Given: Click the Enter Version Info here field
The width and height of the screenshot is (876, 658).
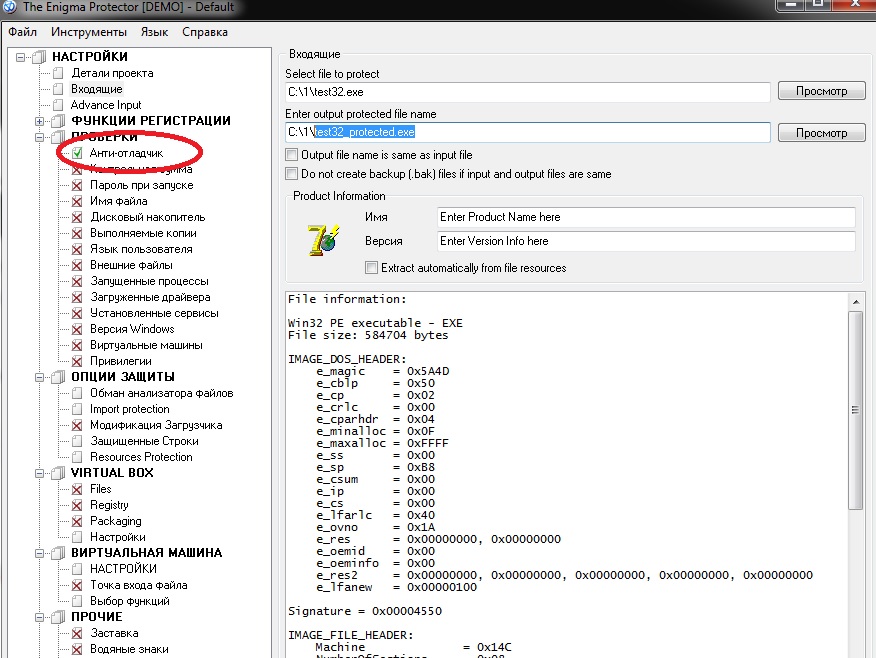Looking at the screenshot, I should (x=646, y=241).
